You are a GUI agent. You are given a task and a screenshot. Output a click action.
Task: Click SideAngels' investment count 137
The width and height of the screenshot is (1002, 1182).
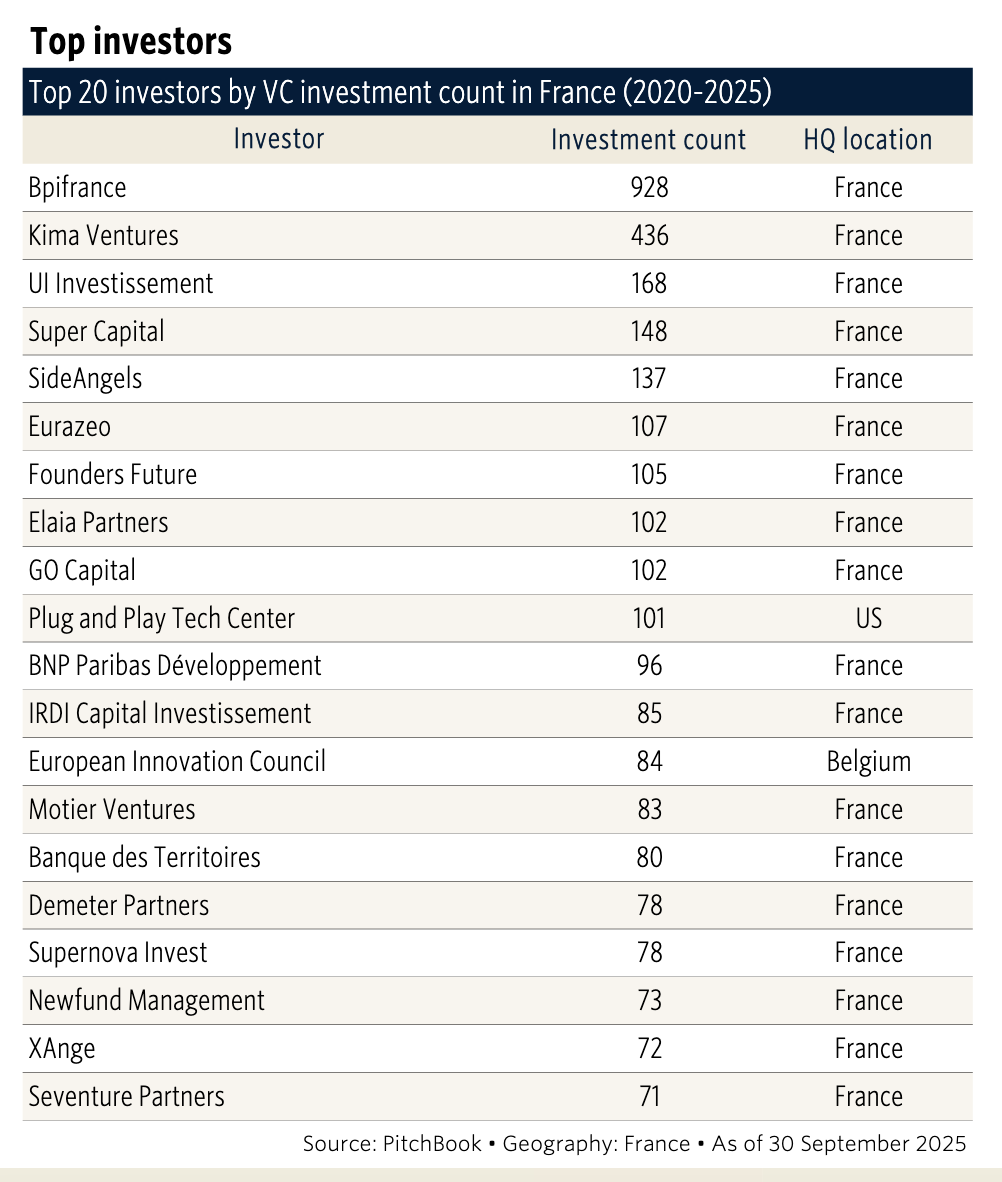point(649,379)
